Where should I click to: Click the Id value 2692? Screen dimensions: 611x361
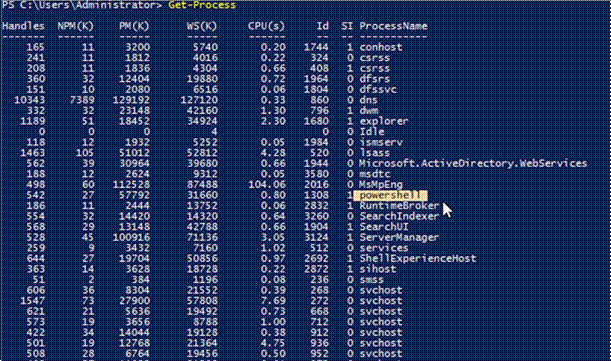tap(316, 258)
